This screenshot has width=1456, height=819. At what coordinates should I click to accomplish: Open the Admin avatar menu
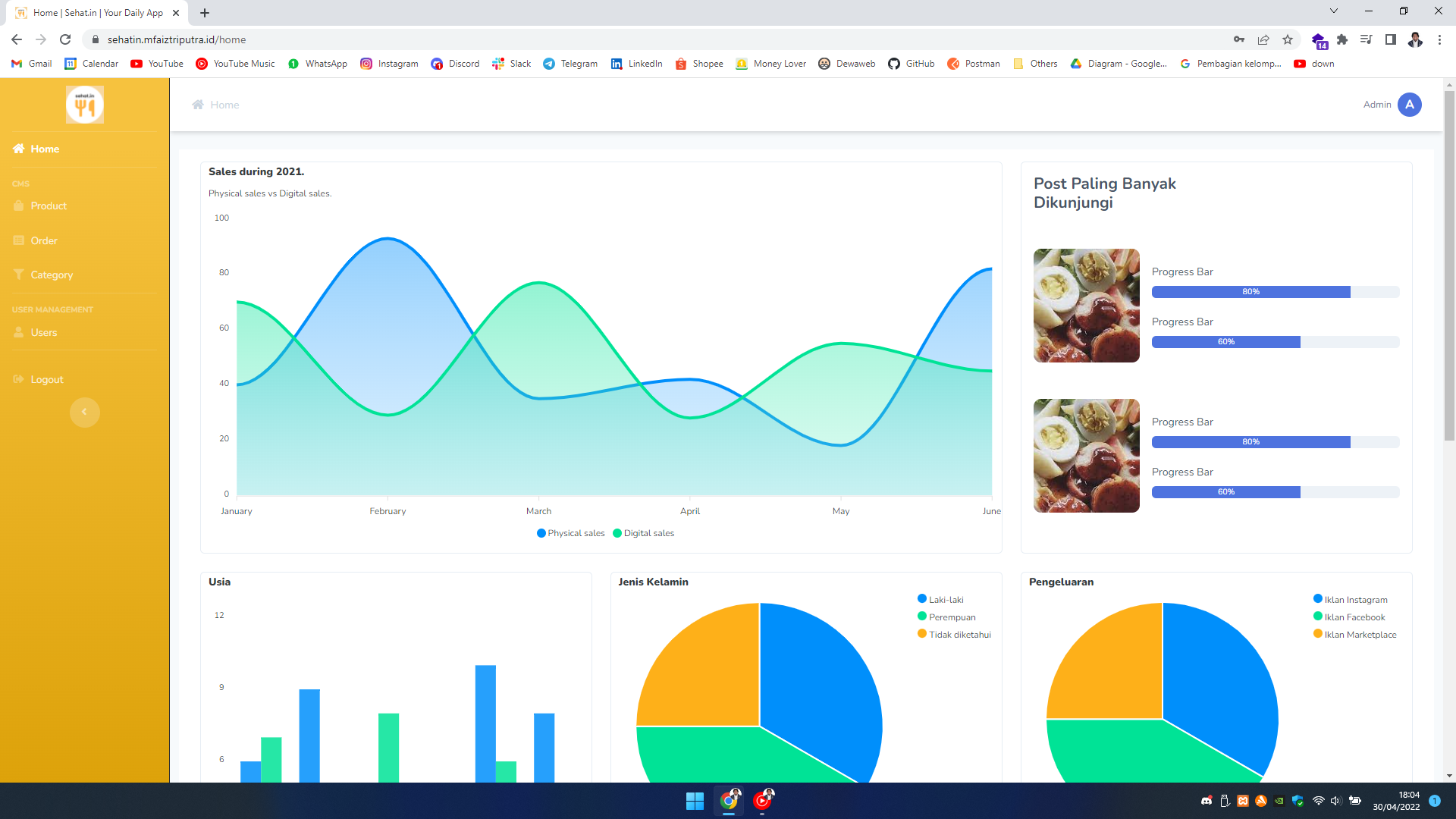(1409, 105)
